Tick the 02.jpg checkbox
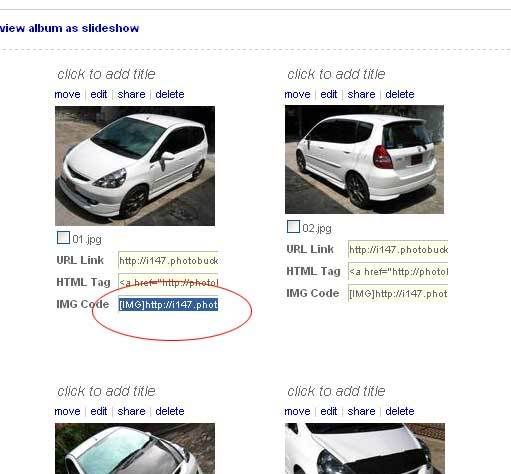The width and height of the screenshot is (511, 474). [x=293, y=227]
